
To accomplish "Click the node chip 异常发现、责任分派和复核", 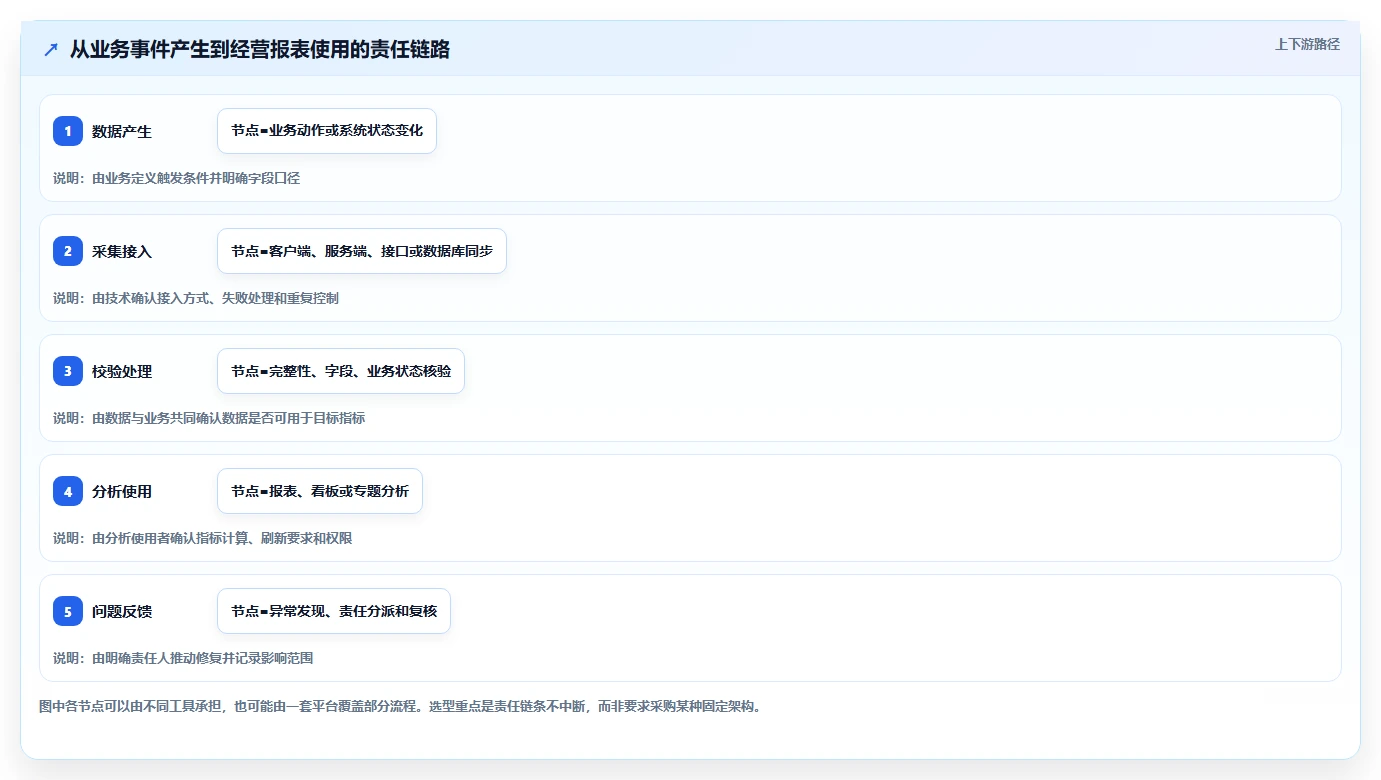I will coord(334,611).
